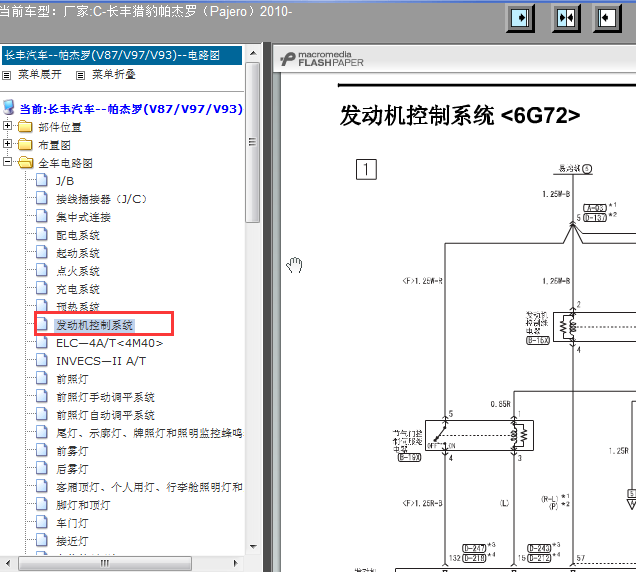The height and width of the screenshot is (572, 636).
Task: Open the 前照灯手动调平系统 diagram
Action: tap(105, 397)
